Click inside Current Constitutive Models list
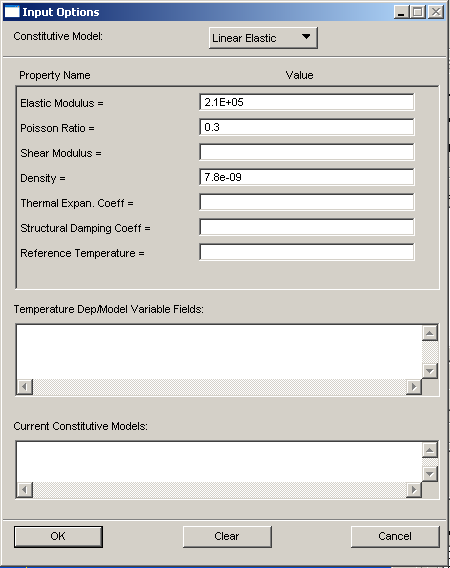The width and height of the screenshot is (450, 568). click(219, 462)
